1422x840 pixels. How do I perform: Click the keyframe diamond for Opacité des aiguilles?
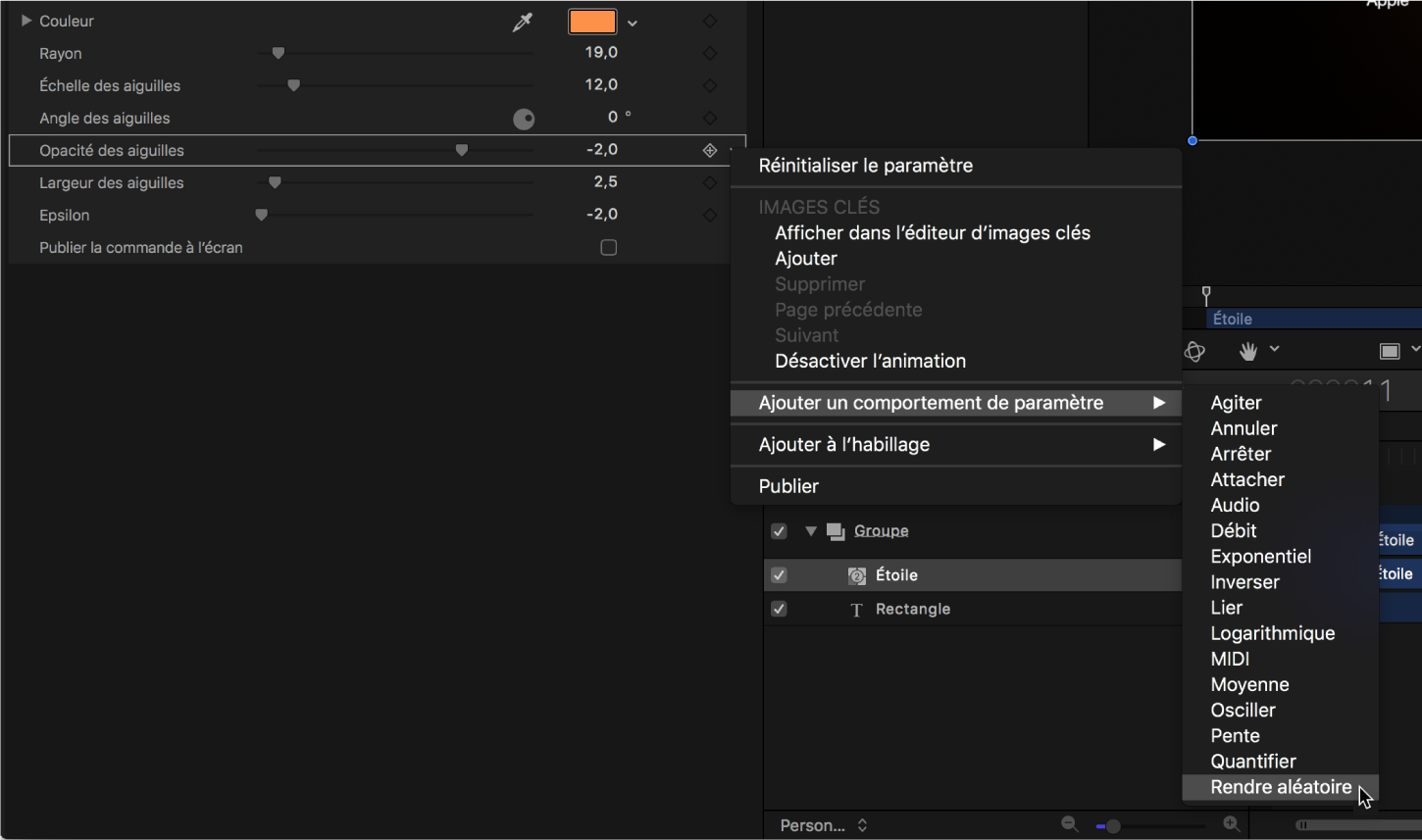[710, 151]
